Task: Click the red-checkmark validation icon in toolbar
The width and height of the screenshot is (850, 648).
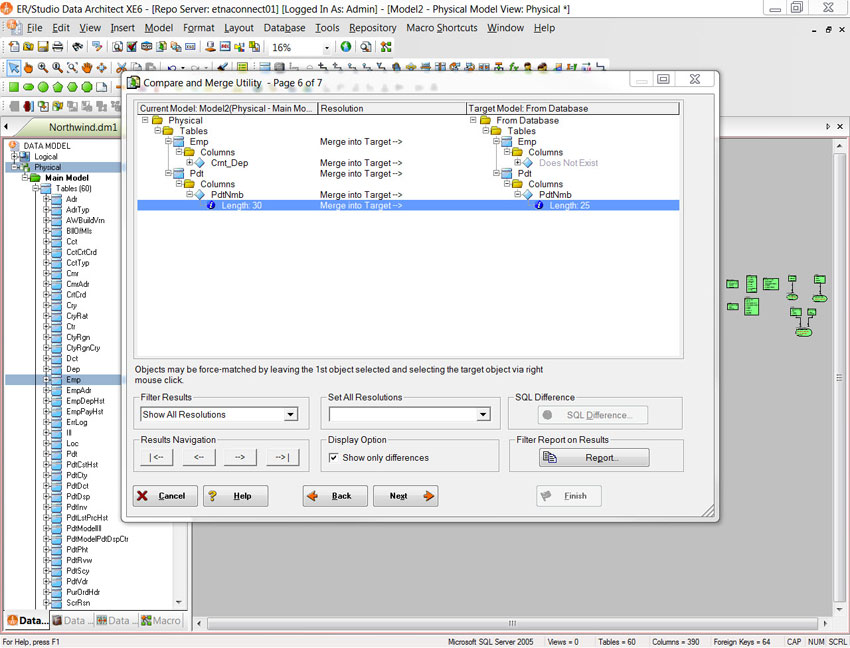Action: point(132,47)
